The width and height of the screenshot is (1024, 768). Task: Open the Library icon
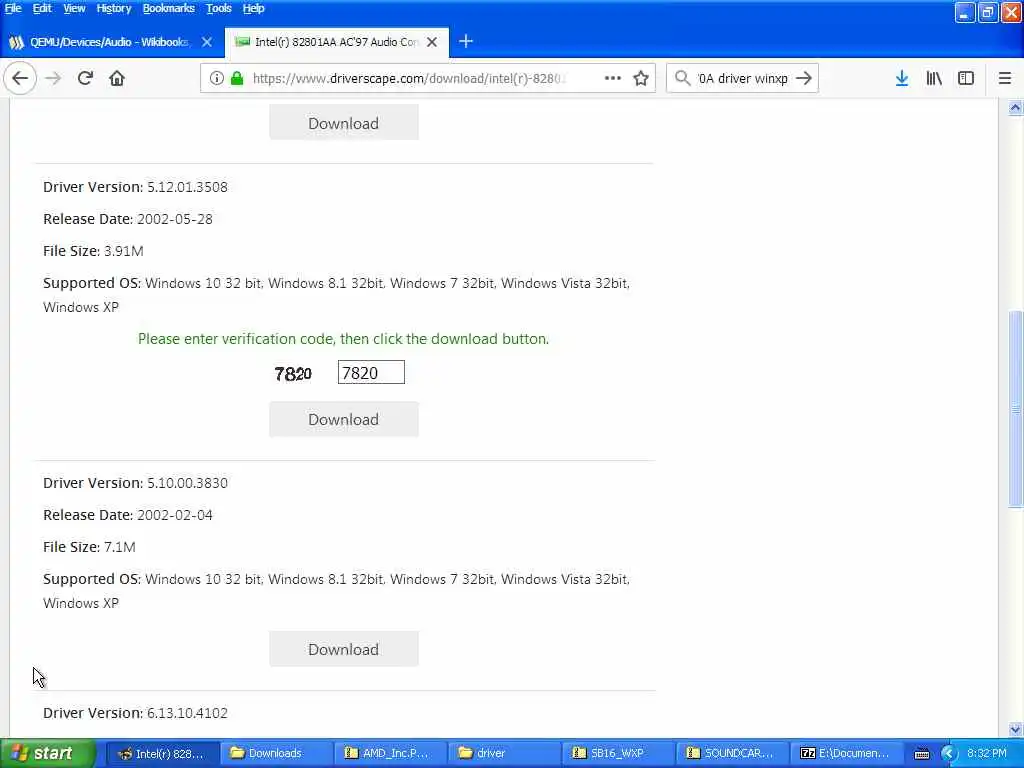point(934,78)
